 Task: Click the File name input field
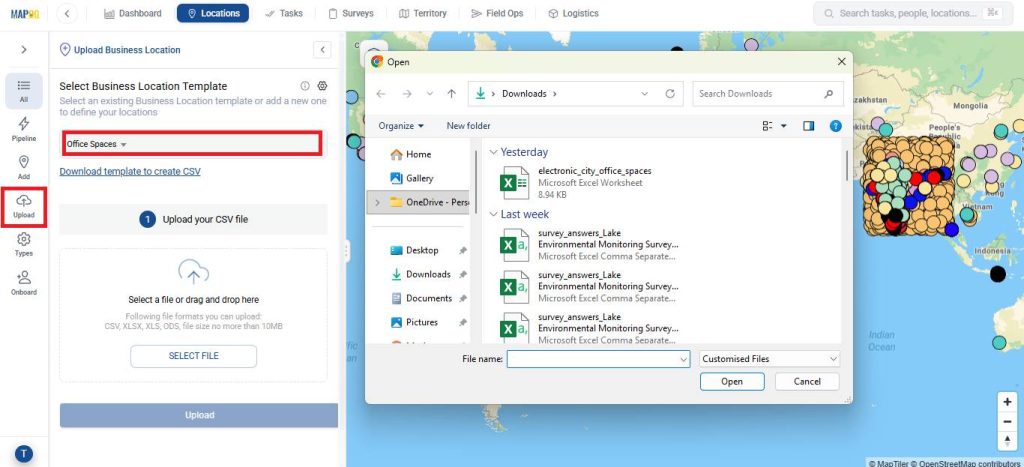pos(598,359)
